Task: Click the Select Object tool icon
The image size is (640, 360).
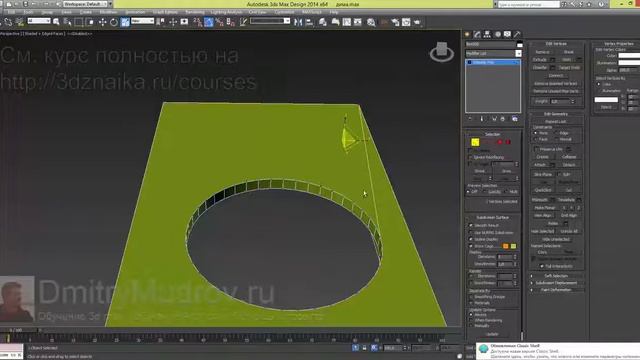Action: [56, 22]
